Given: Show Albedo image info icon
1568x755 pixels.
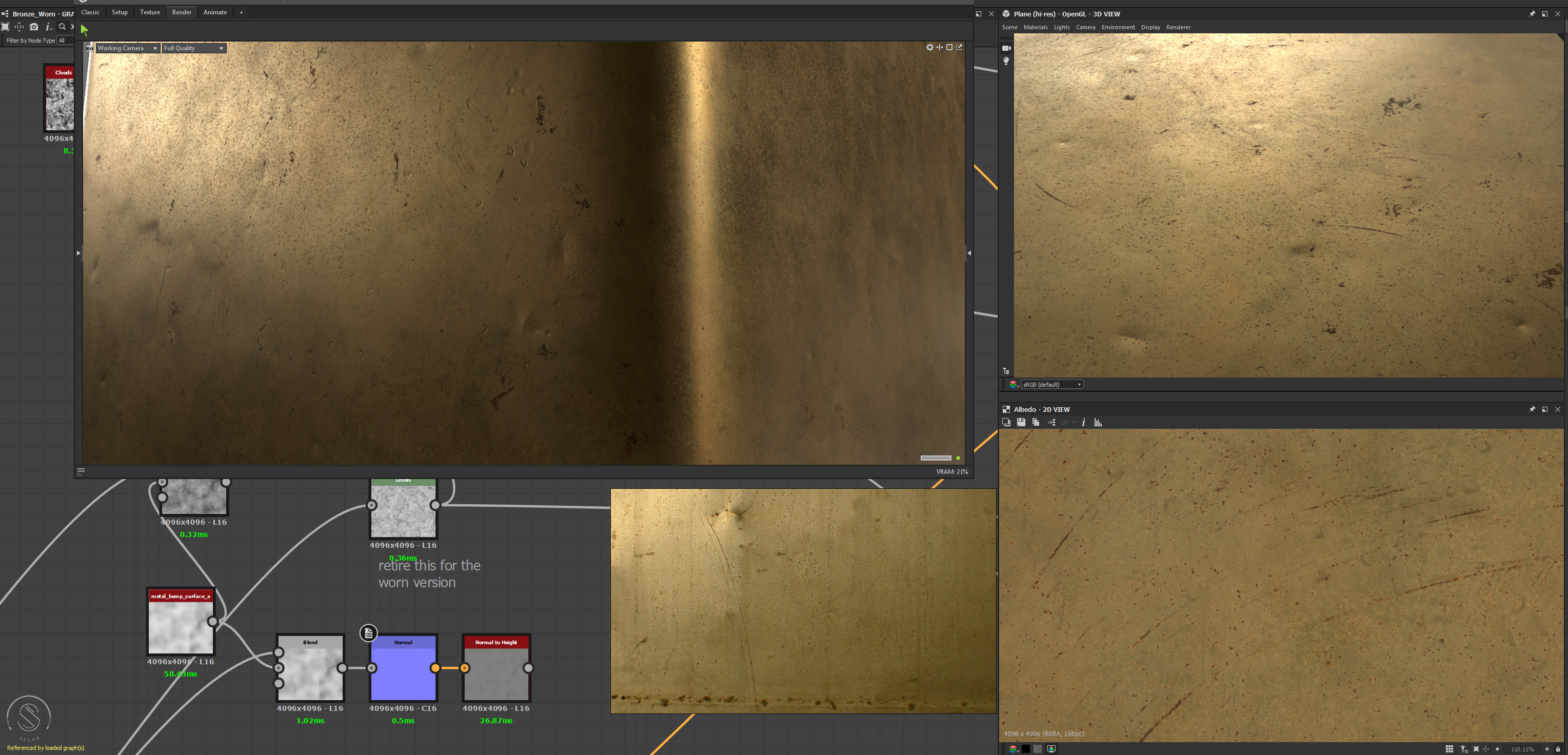Looking at the screenshot, I should pyautogui.click(x=1083, y=422).
